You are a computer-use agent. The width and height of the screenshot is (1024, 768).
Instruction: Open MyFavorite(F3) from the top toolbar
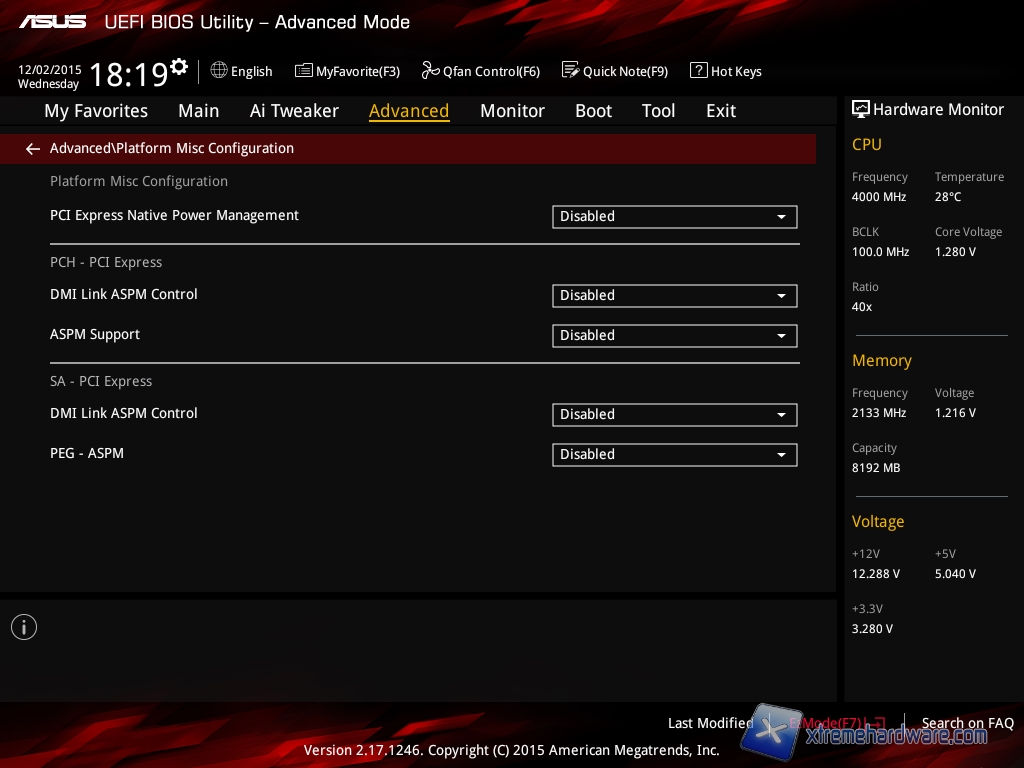(x=347, y=71)
